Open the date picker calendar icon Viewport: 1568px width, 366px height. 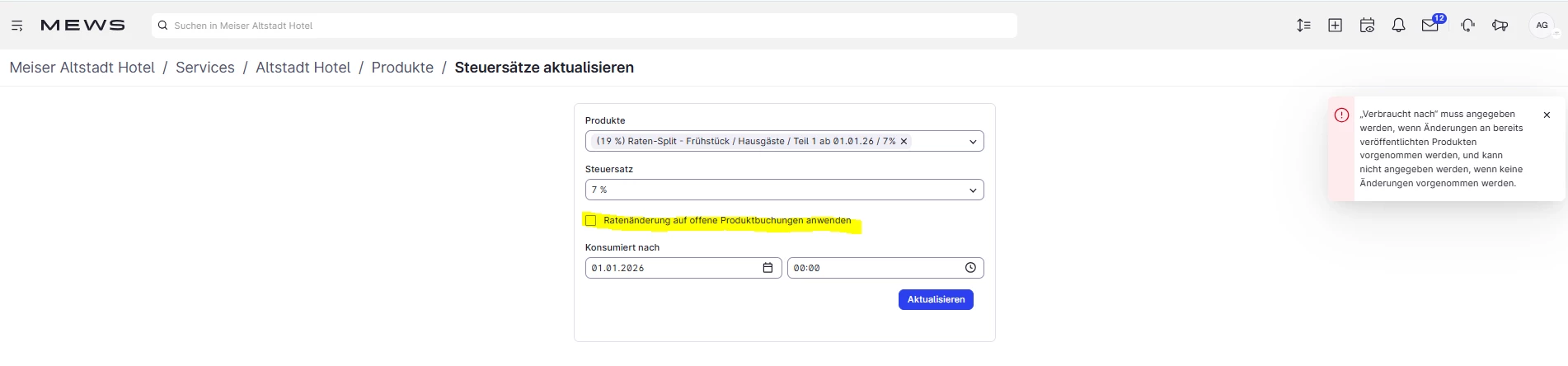tap(768, 268)
